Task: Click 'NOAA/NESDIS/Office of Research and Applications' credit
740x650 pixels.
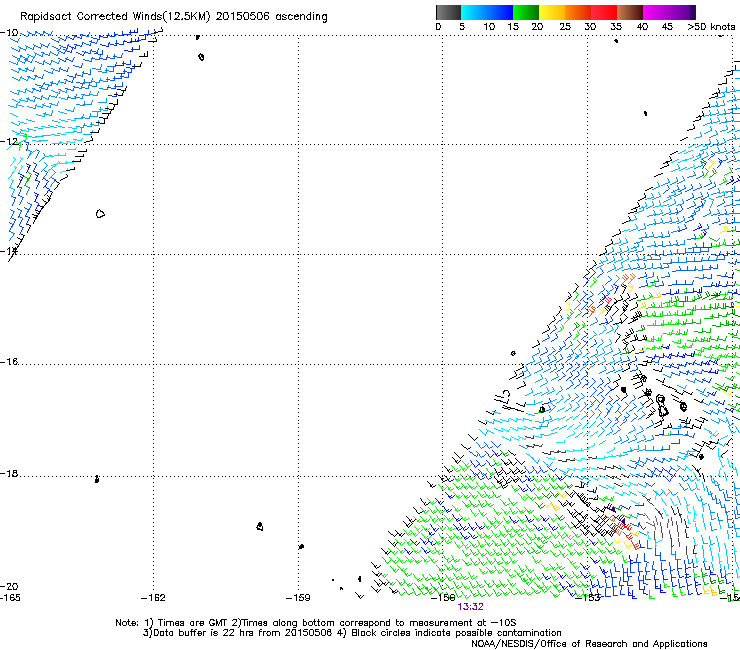Action: [589, 643]
